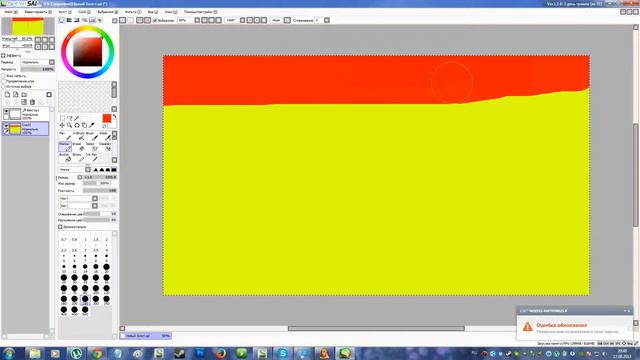640x360 pixels.
Task: Select the Move tool
Action: [x=62, y=125]
